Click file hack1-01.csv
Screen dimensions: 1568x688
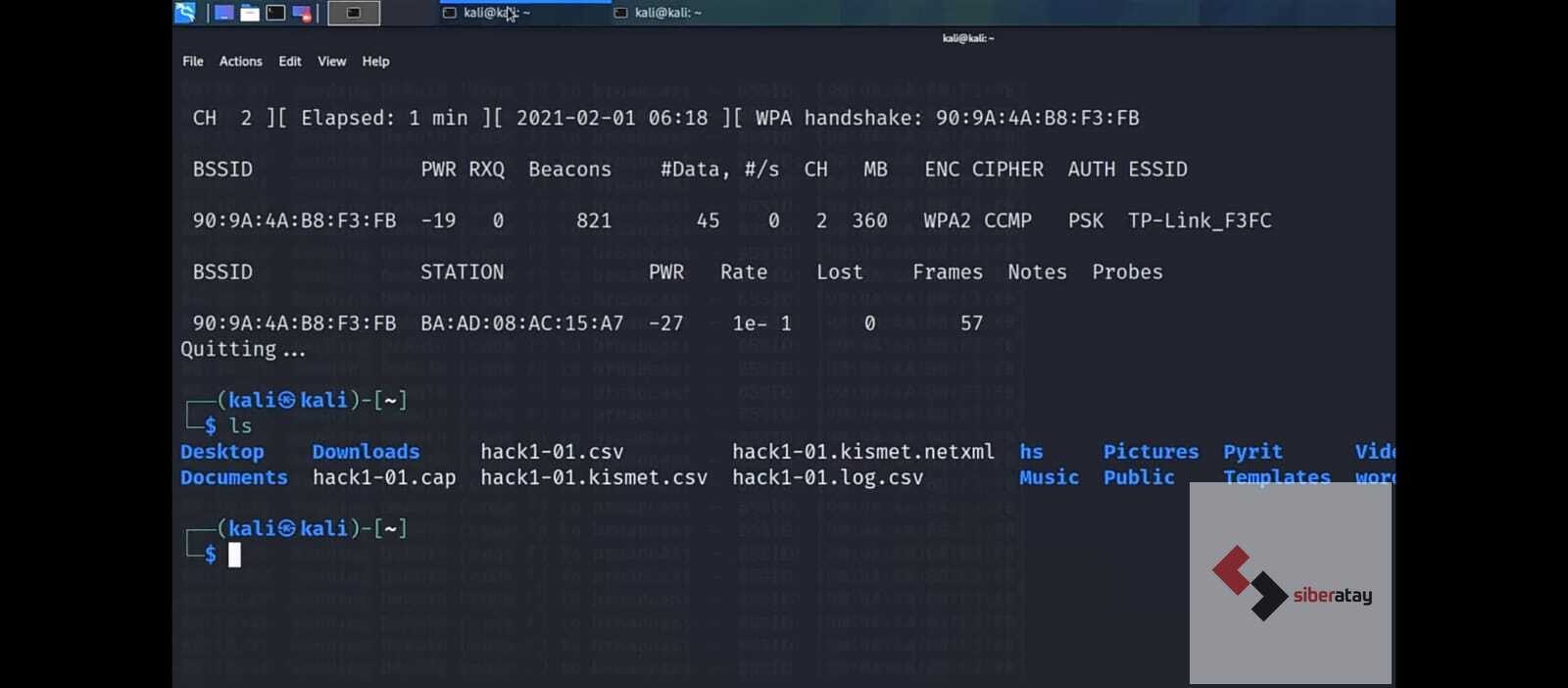pyautogui.click(x=552, y=452)
